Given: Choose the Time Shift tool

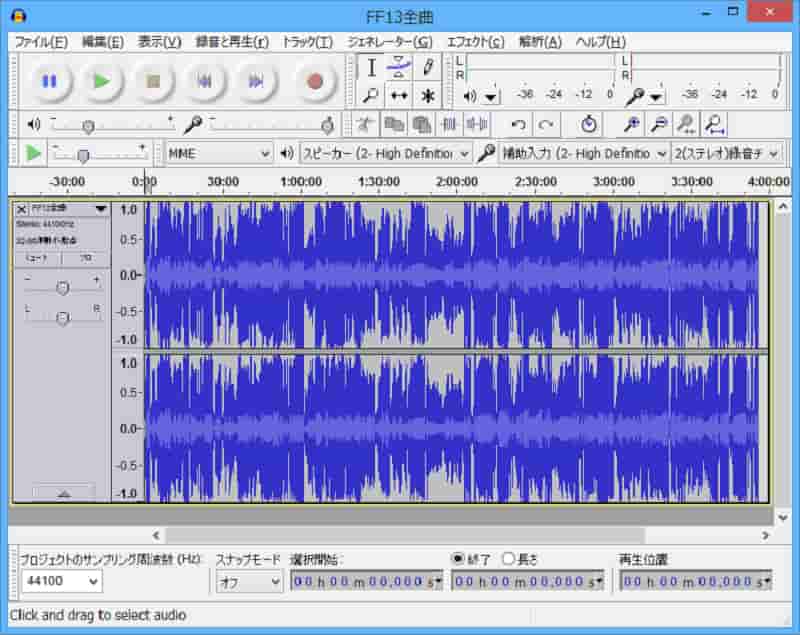Looking at the screenshot, I should (400, 97).
